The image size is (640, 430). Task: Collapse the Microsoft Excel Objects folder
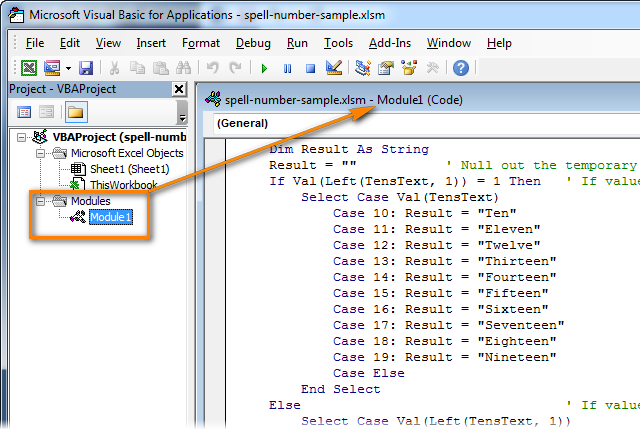40,153
